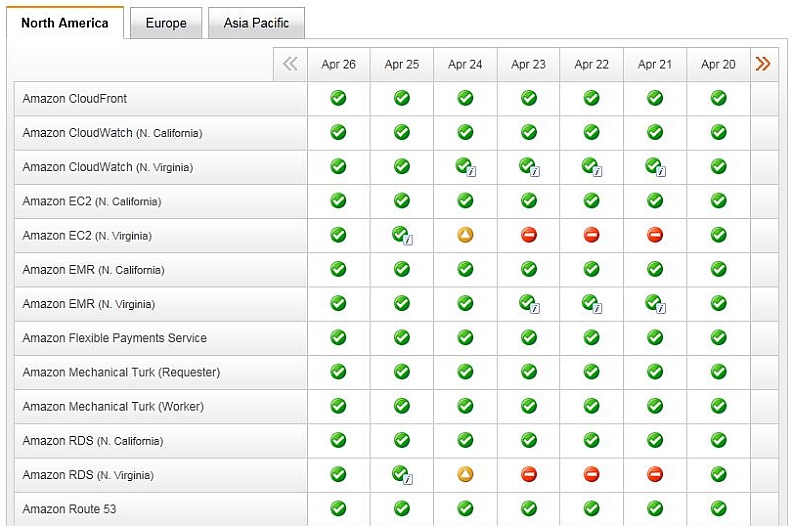The image size is (800, 526).
Task: Click the red disruption icon for RDS N. Virginia on Apr 21
Action: 655,474
